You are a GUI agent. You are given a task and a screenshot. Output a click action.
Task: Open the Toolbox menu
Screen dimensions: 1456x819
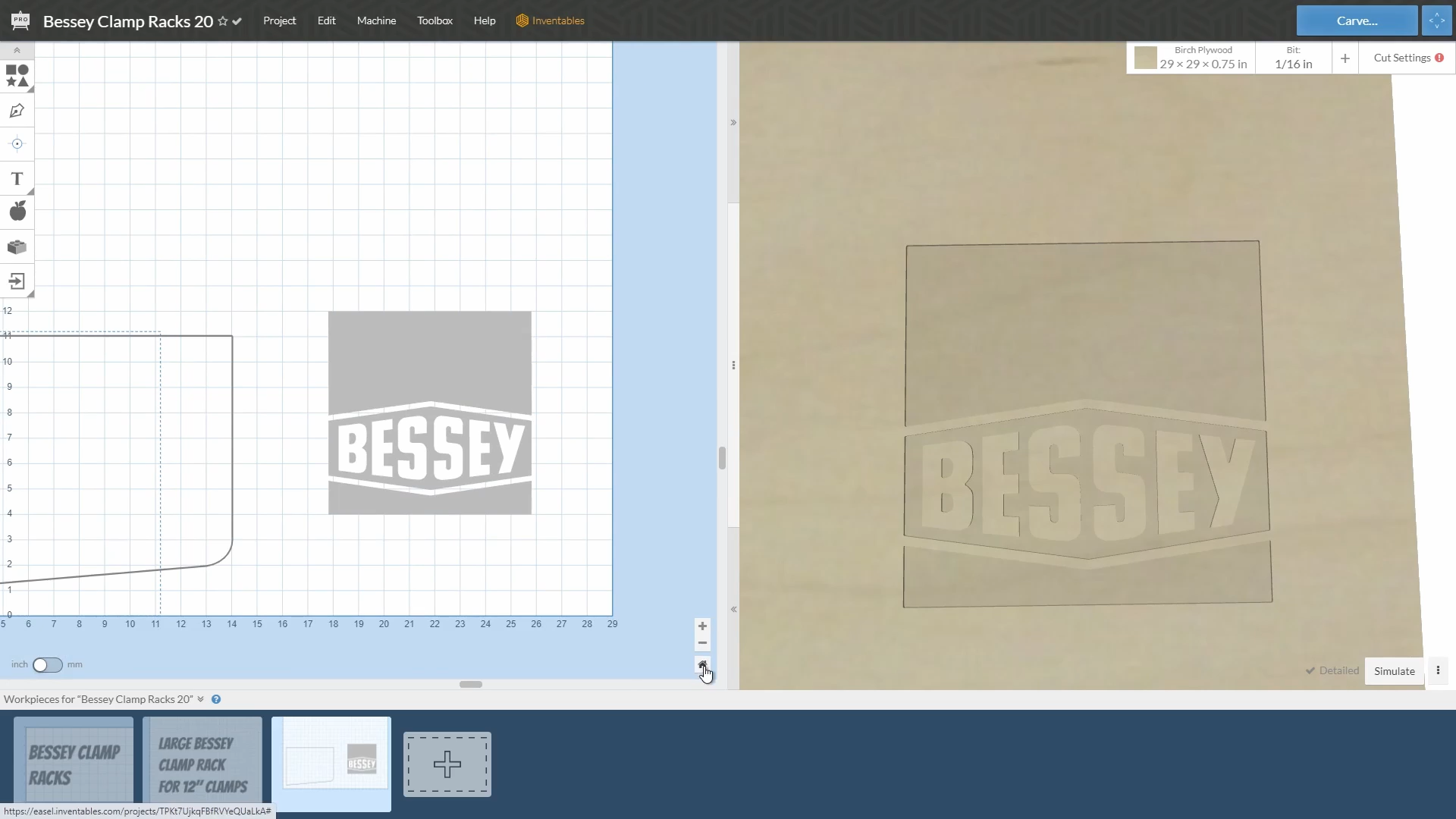[435, 20]
